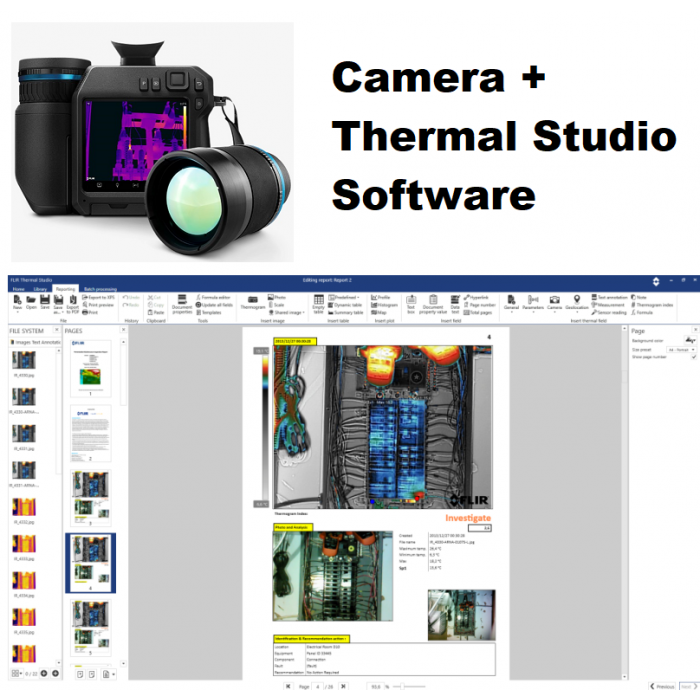Select page 2 thumbnail in Pages
Viewport: 700px width, 700px height.
[x=91, y=433]
